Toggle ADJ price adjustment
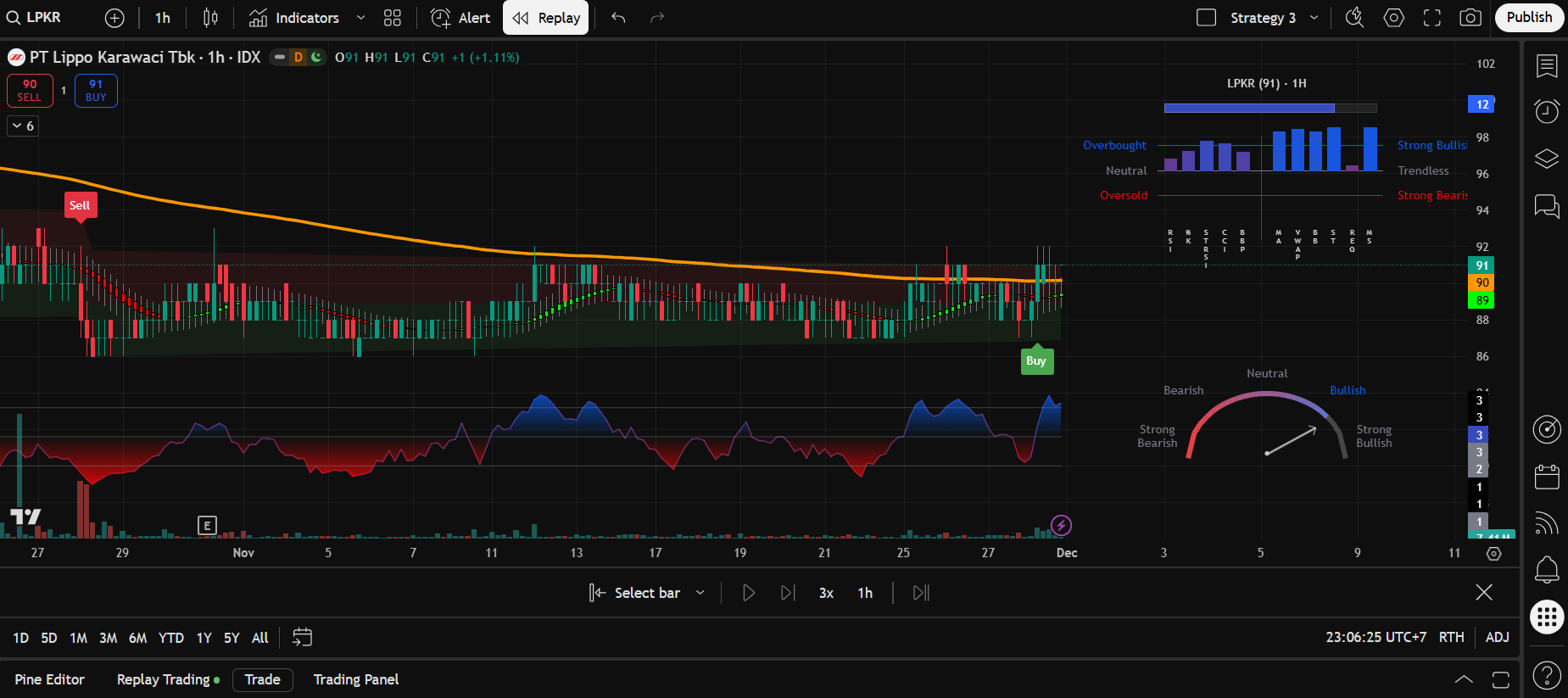The image size is (1568, 698). tap(1497, 637)
